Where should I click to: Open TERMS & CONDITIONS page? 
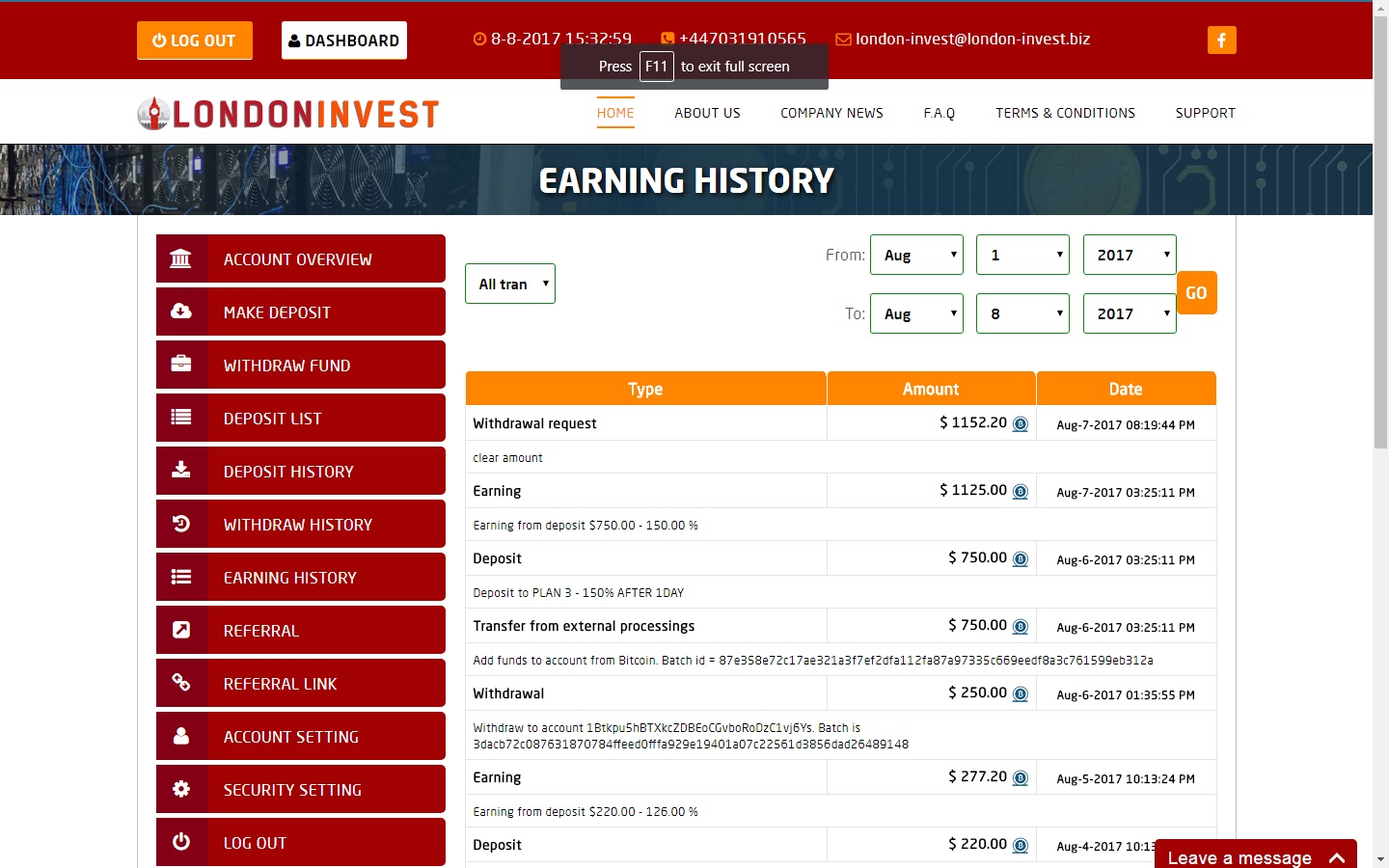1065,113
